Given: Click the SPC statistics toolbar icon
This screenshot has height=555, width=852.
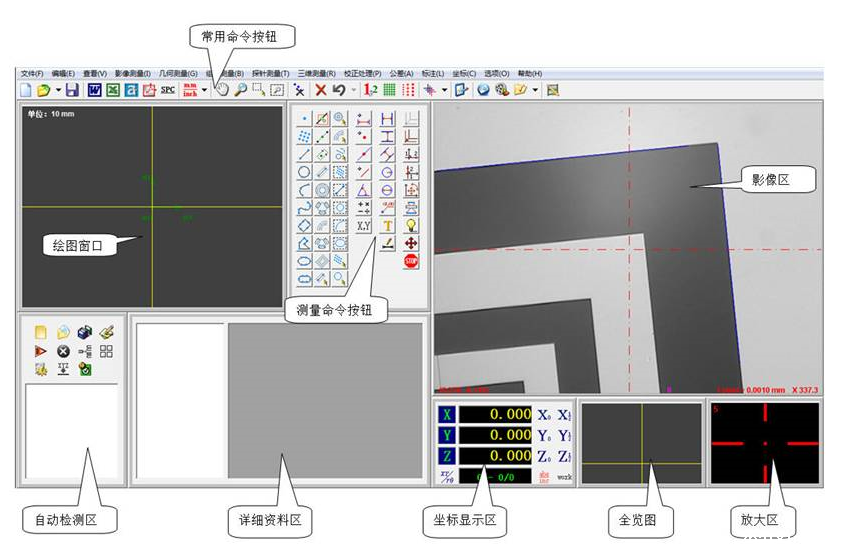Looking at the screenshot, I should [x=168, y=90].
